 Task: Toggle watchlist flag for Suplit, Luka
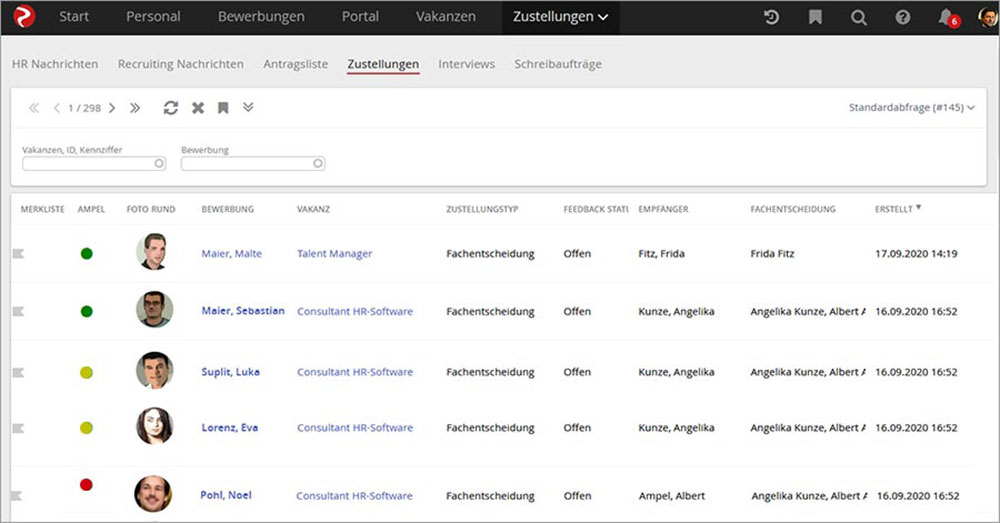pos(17,372)
